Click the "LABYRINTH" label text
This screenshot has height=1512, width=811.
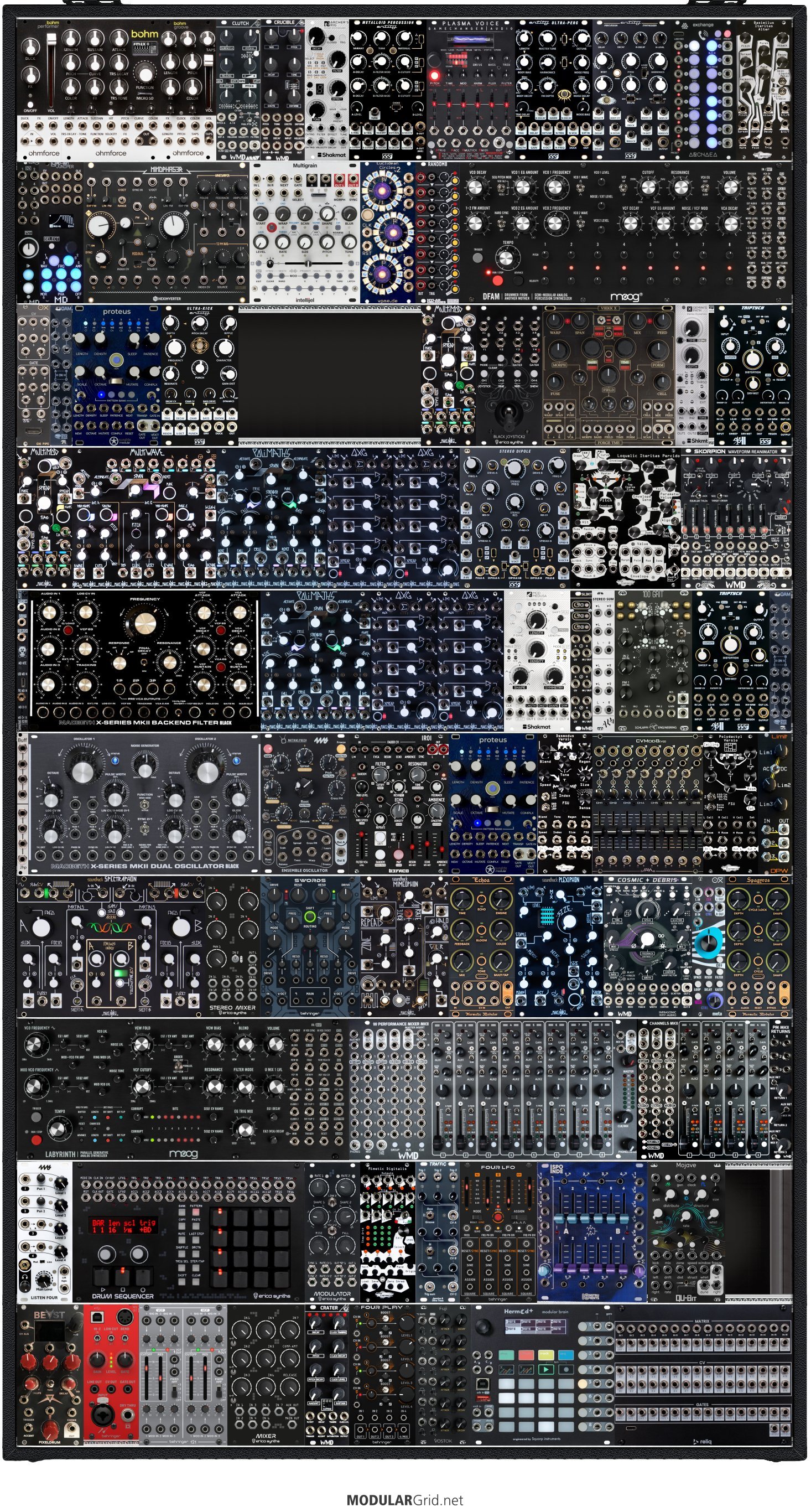(60, 1154)
